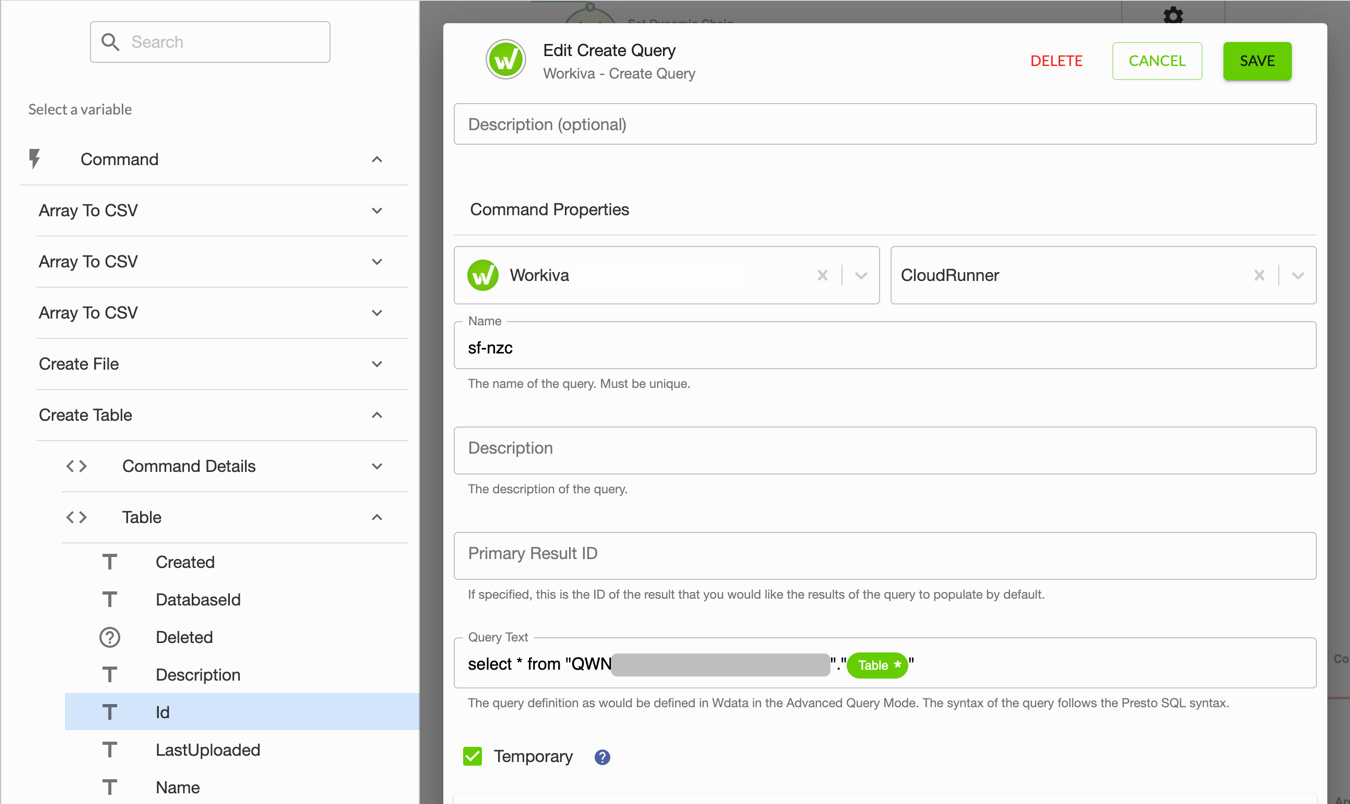The image size is (1350, 804).
Task: Clear the Workiva connector selection
Action: pos(822,275)
